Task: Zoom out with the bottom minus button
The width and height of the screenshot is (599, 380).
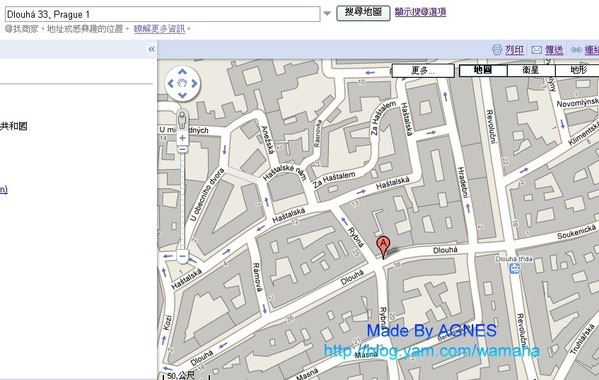Action: (x=183, y=256)
